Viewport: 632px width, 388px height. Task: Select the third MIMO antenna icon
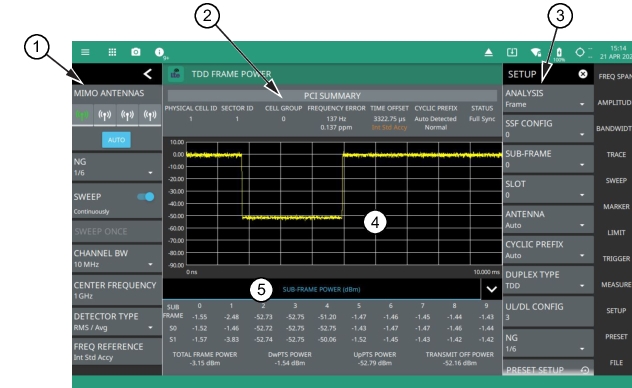point(127,115)
